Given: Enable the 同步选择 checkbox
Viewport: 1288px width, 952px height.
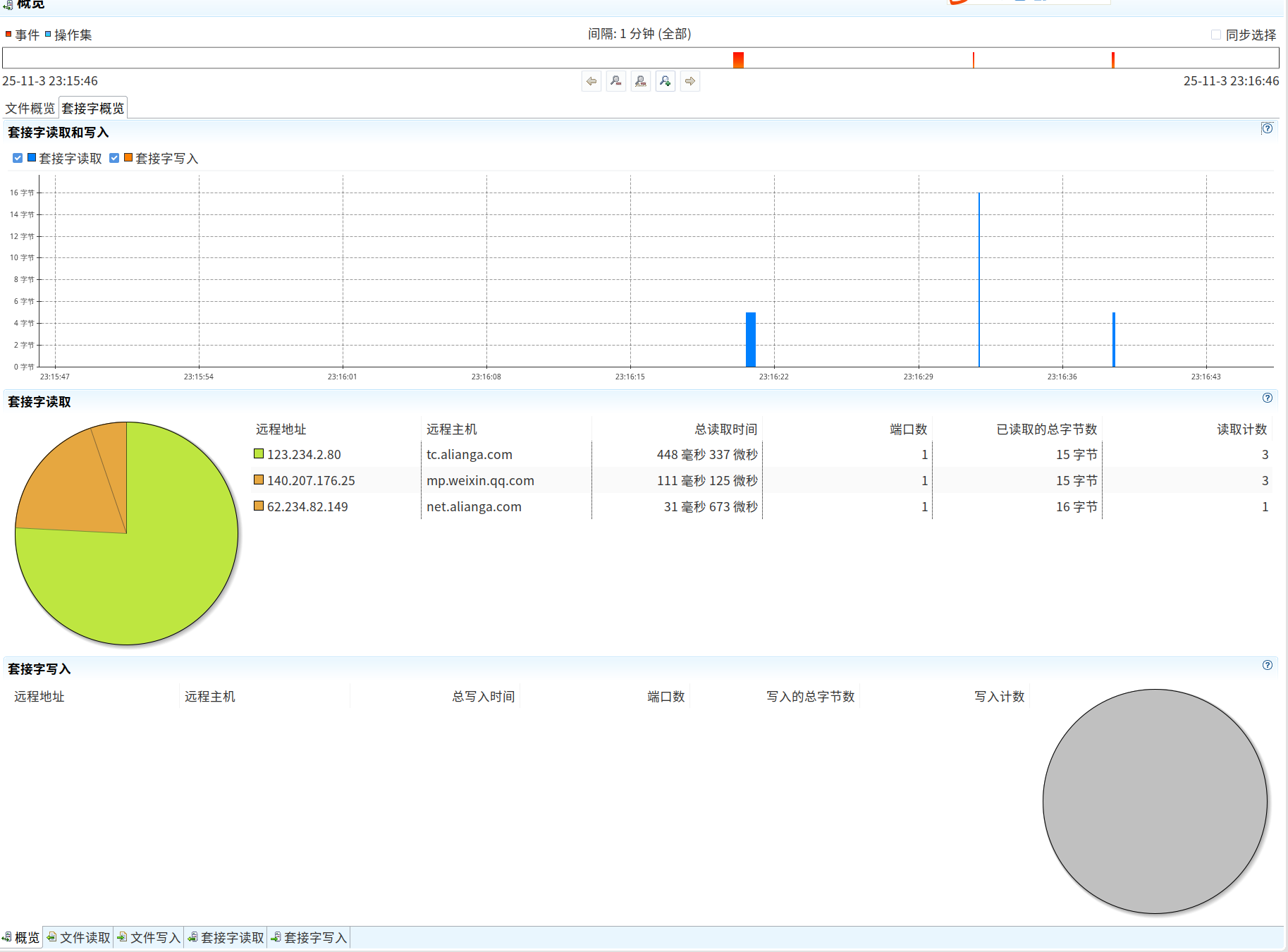Looking at the screenshot, I should (1216, 35).
